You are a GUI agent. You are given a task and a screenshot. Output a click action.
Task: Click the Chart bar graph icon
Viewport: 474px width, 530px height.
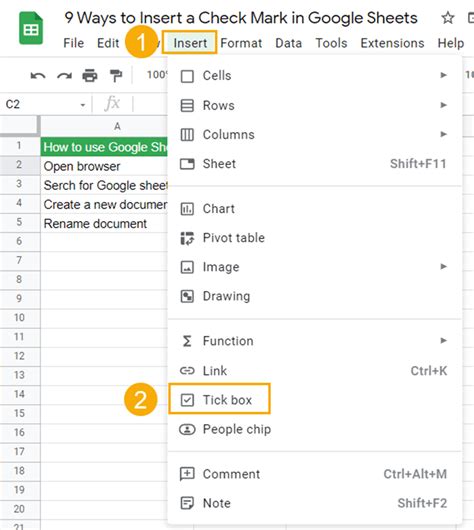(187, 209)
